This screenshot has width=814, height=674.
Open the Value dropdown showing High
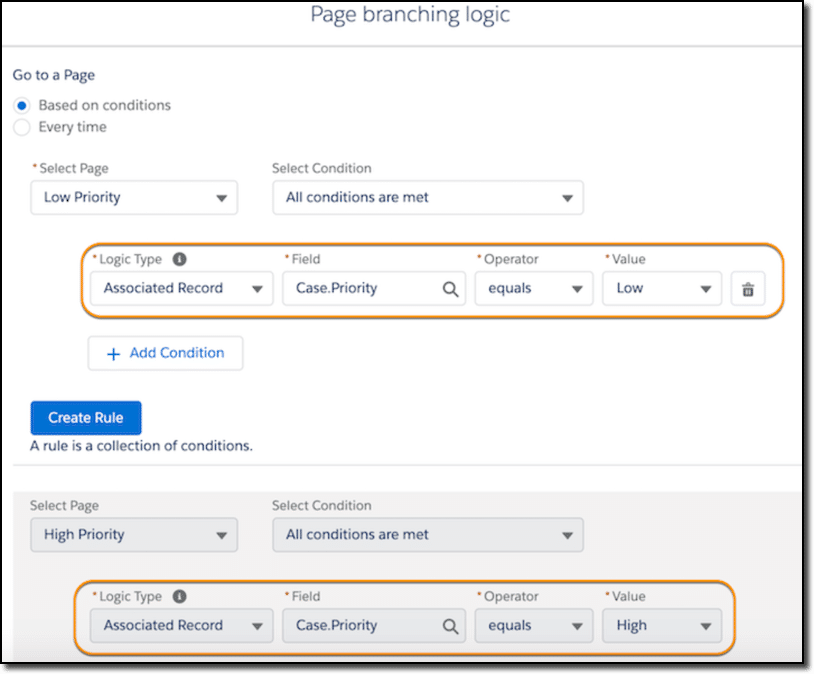662,626
